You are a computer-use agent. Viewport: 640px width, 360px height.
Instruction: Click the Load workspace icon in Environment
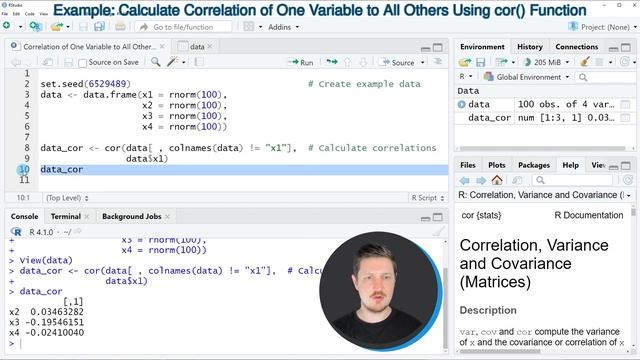pos(465,62)
